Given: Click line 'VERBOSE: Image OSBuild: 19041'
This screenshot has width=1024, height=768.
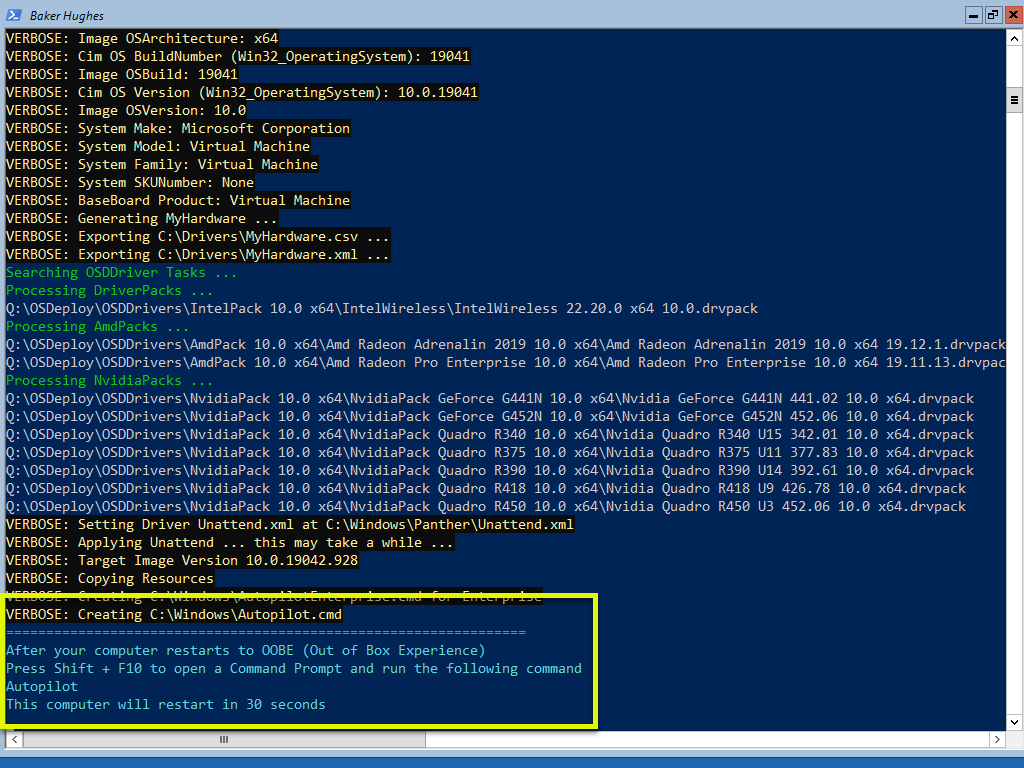Looking at the screenshot, I should pos(122,74).
